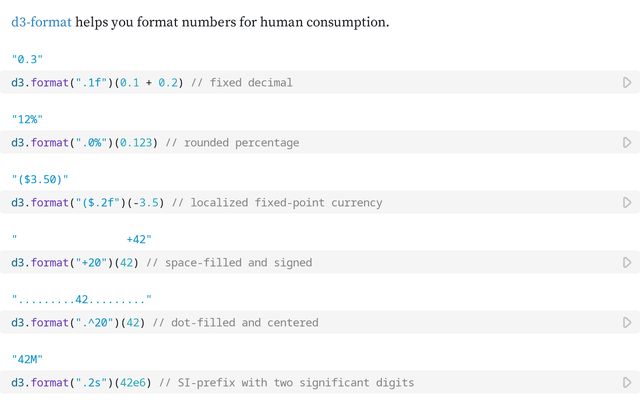Run the localized currency cell
Viewport: 640px width, 400px height.
click(x=627, y=203)
